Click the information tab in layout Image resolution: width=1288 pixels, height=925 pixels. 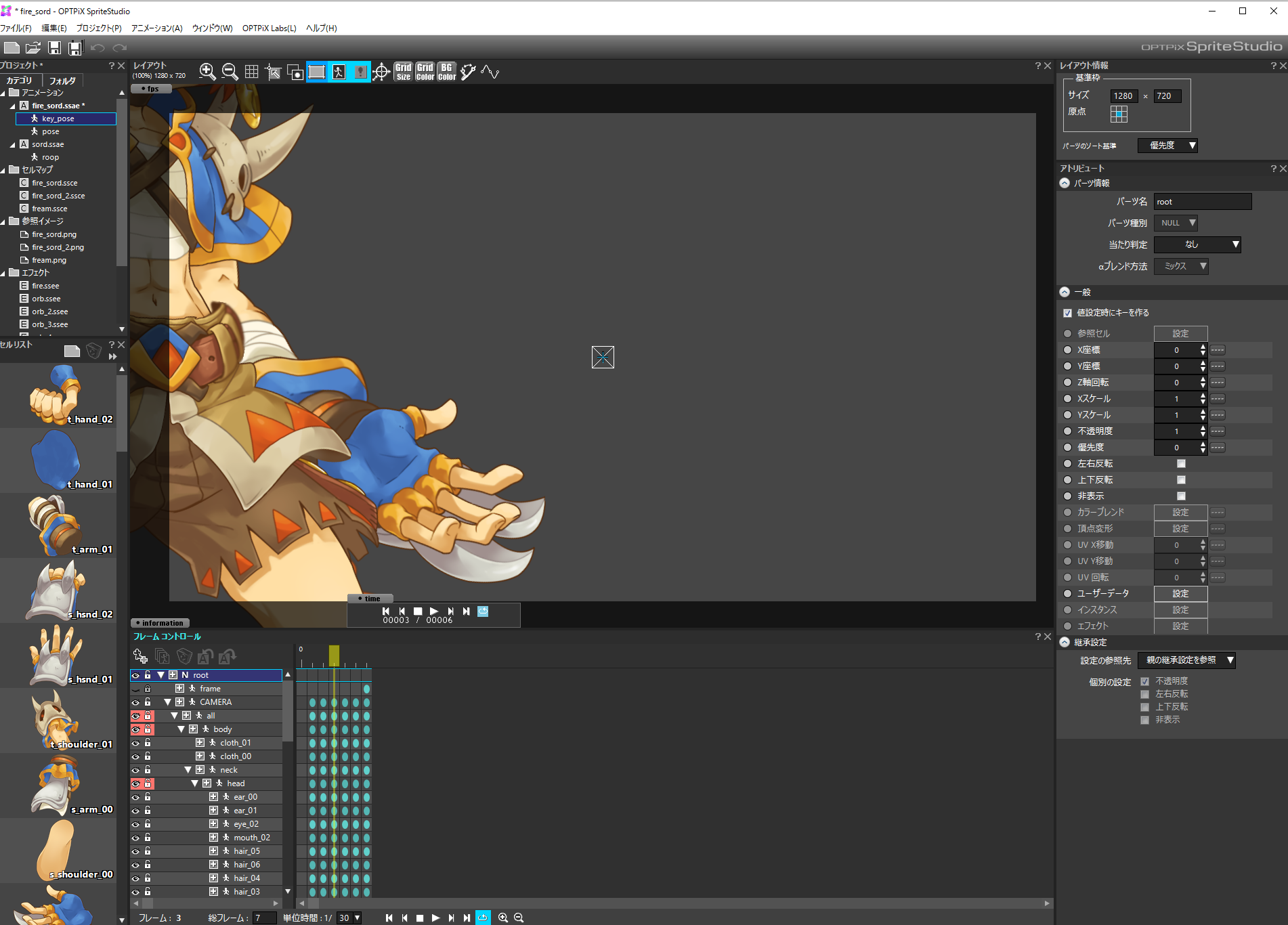click(160, 623)
